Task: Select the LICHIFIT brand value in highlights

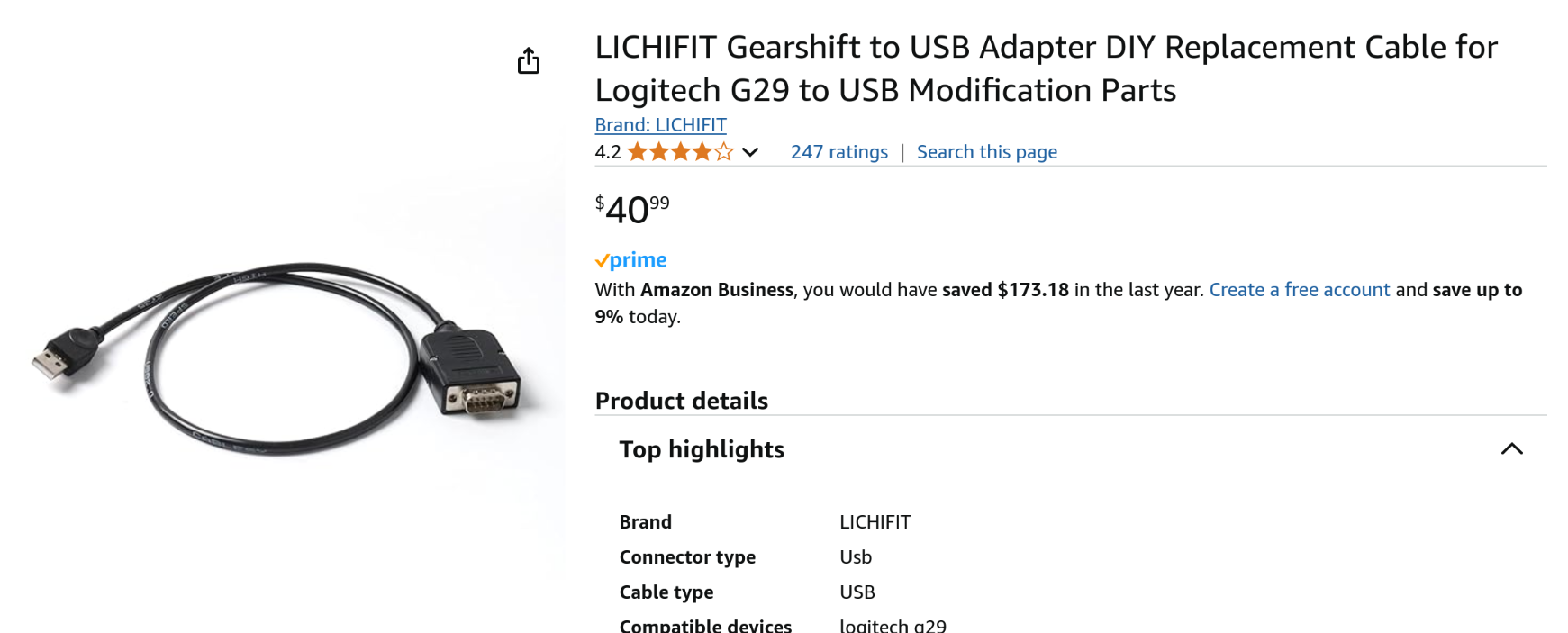Action: [x=875, y=522]
